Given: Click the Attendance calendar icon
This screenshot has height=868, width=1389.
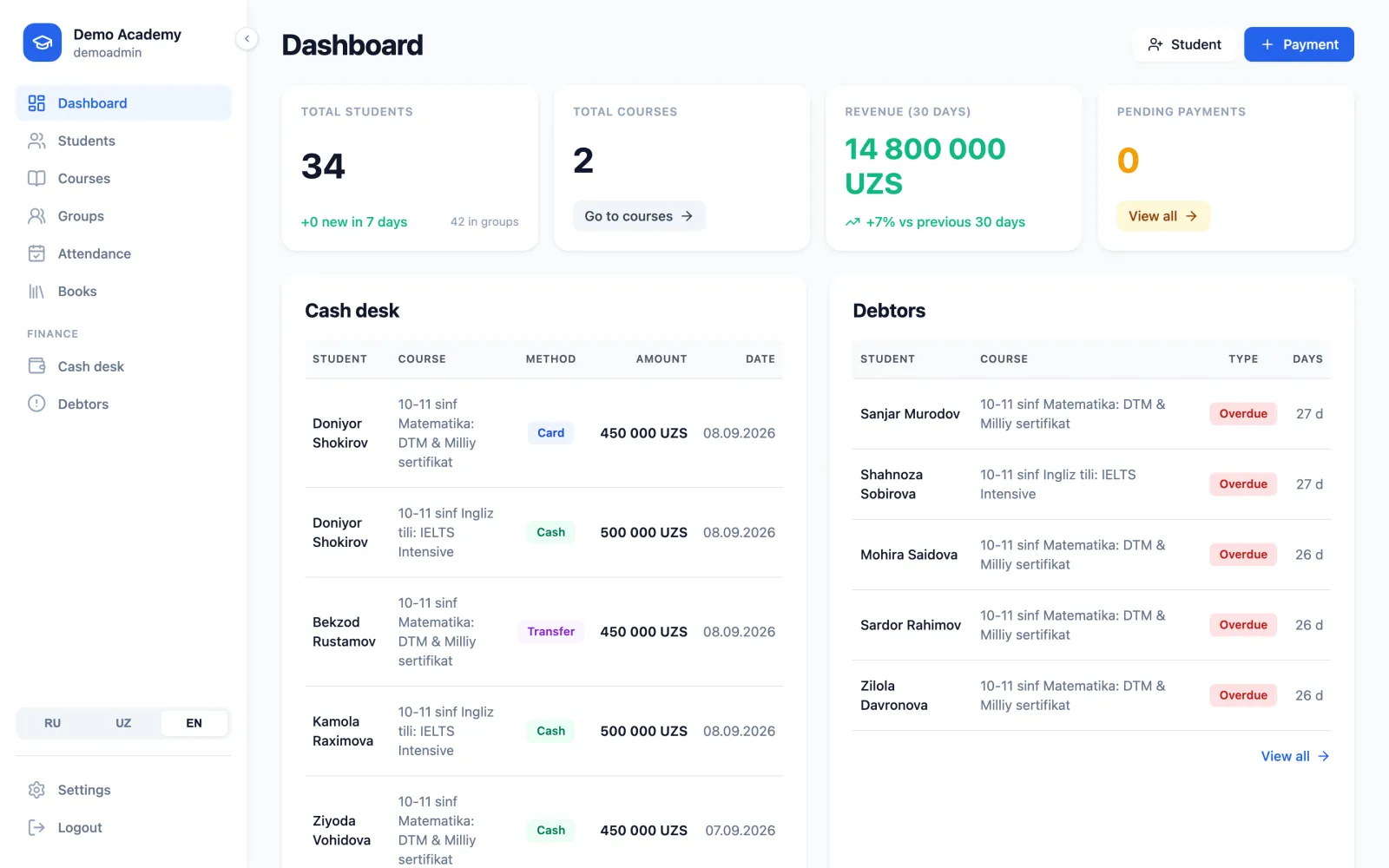Looking at the screenshot, I should pos(36,253).
